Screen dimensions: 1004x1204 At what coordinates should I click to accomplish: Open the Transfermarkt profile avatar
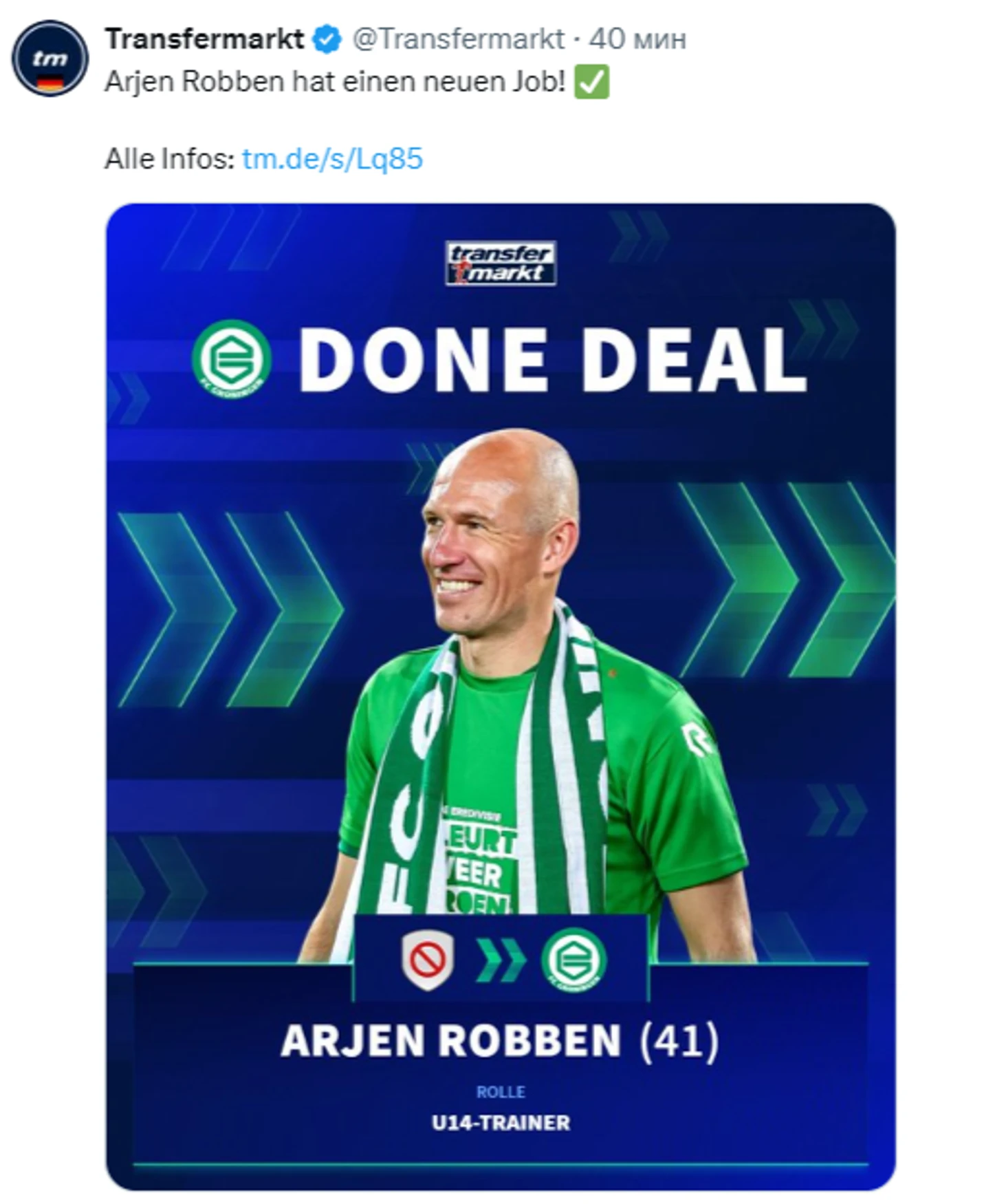pyautogui.click(x=50, y=58)
